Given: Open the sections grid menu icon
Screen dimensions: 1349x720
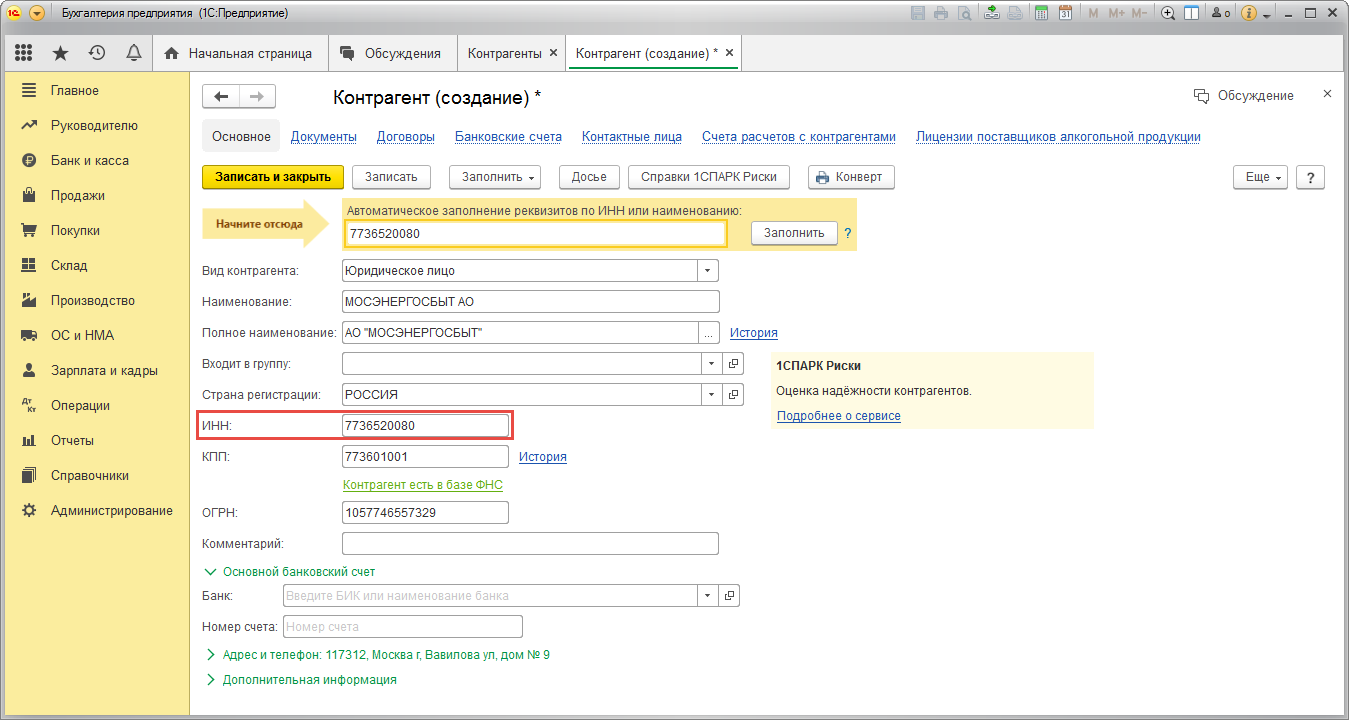Looking at the screenshot, I should pyautogui.click(x=23, y=53).
